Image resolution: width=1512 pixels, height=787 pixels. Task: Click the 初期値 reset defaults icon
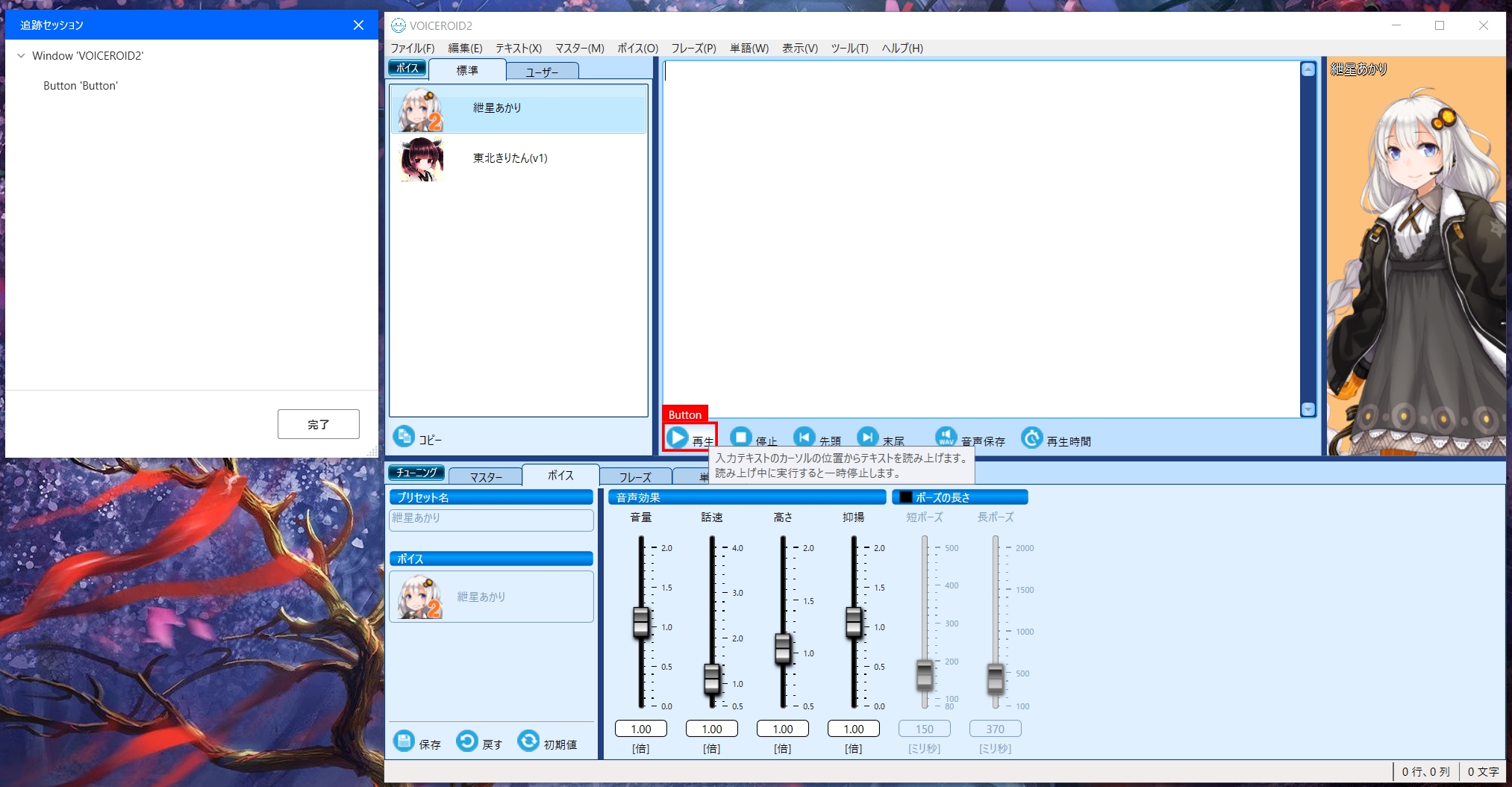coord(528,741)
